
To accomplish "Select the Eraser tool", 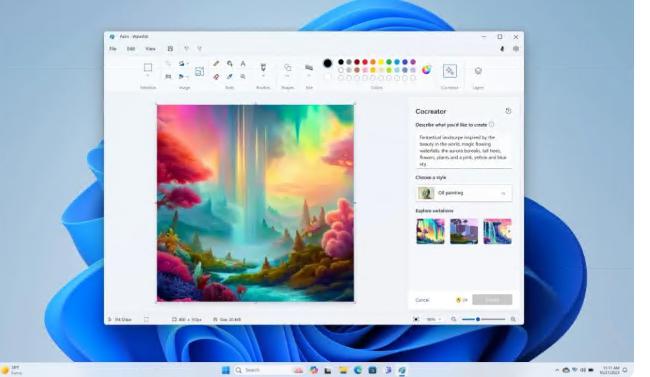I will coord(216,76).
